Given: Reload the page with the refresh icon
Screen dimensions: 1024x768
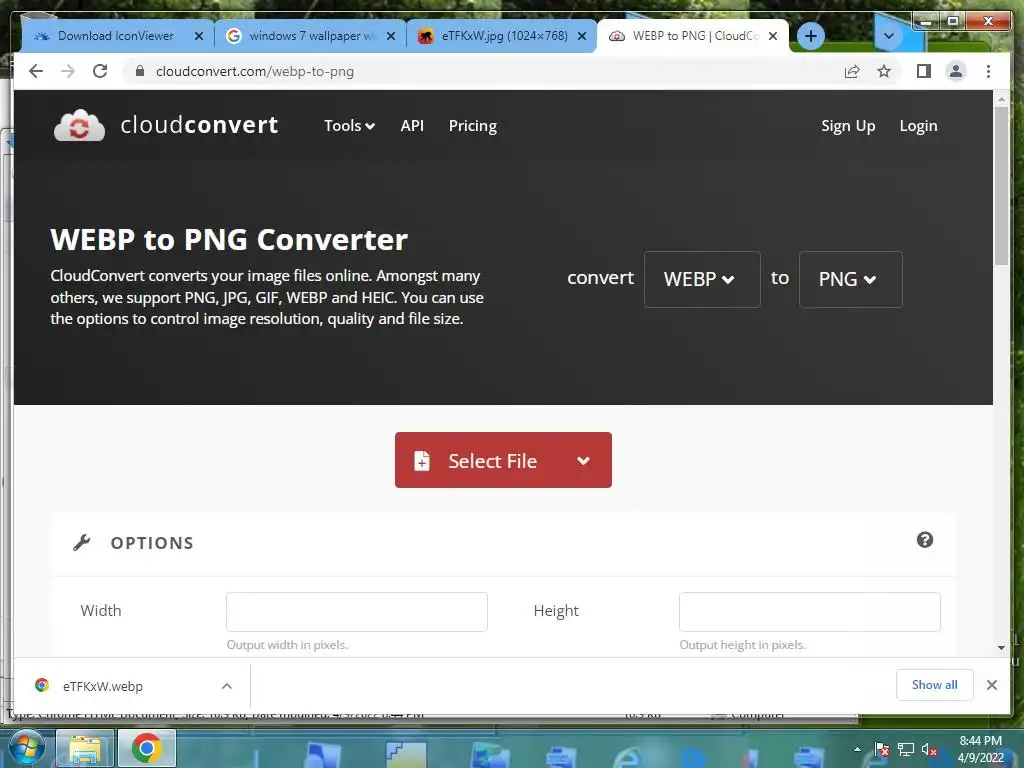Looking at the screenshot, I should pos(100,71).
